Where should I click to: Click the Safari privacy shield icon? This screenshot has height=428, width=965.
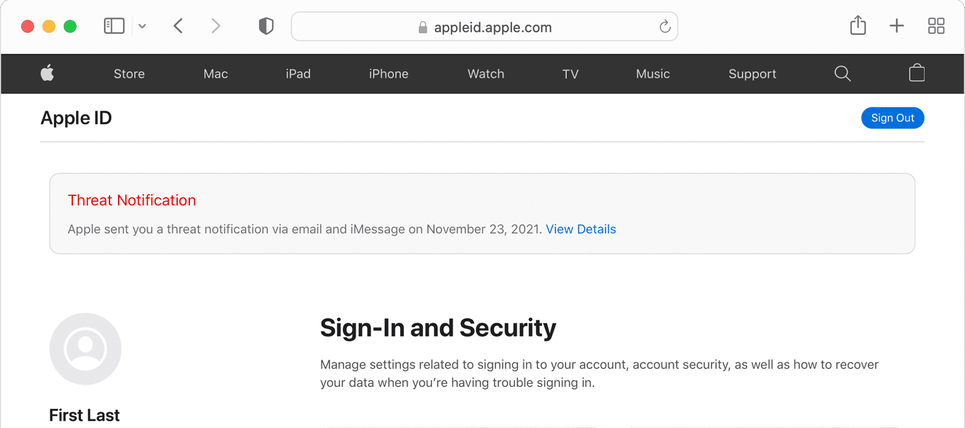point(266,27)
